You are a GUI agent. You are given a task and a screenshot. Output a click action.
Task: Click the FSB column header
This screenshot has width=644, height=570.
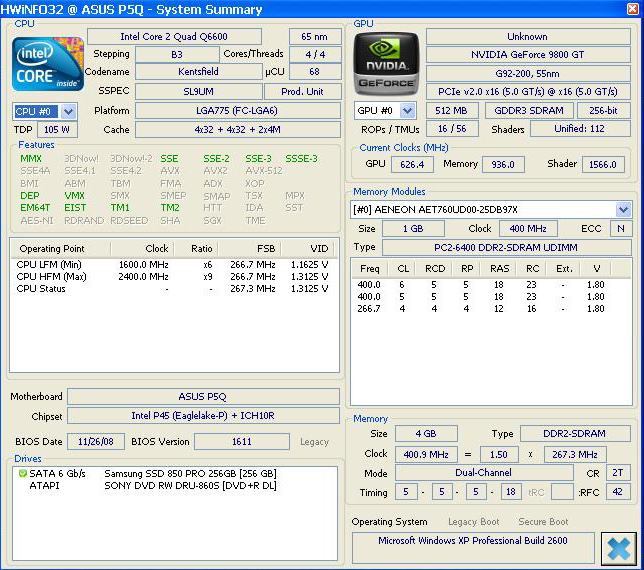point(250,248)
